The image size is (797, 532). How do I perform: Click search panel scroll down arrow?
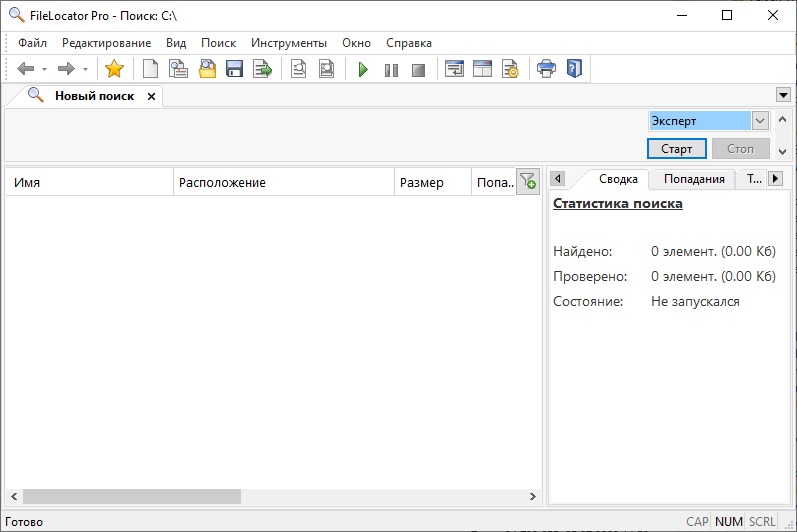click(782, 151)
